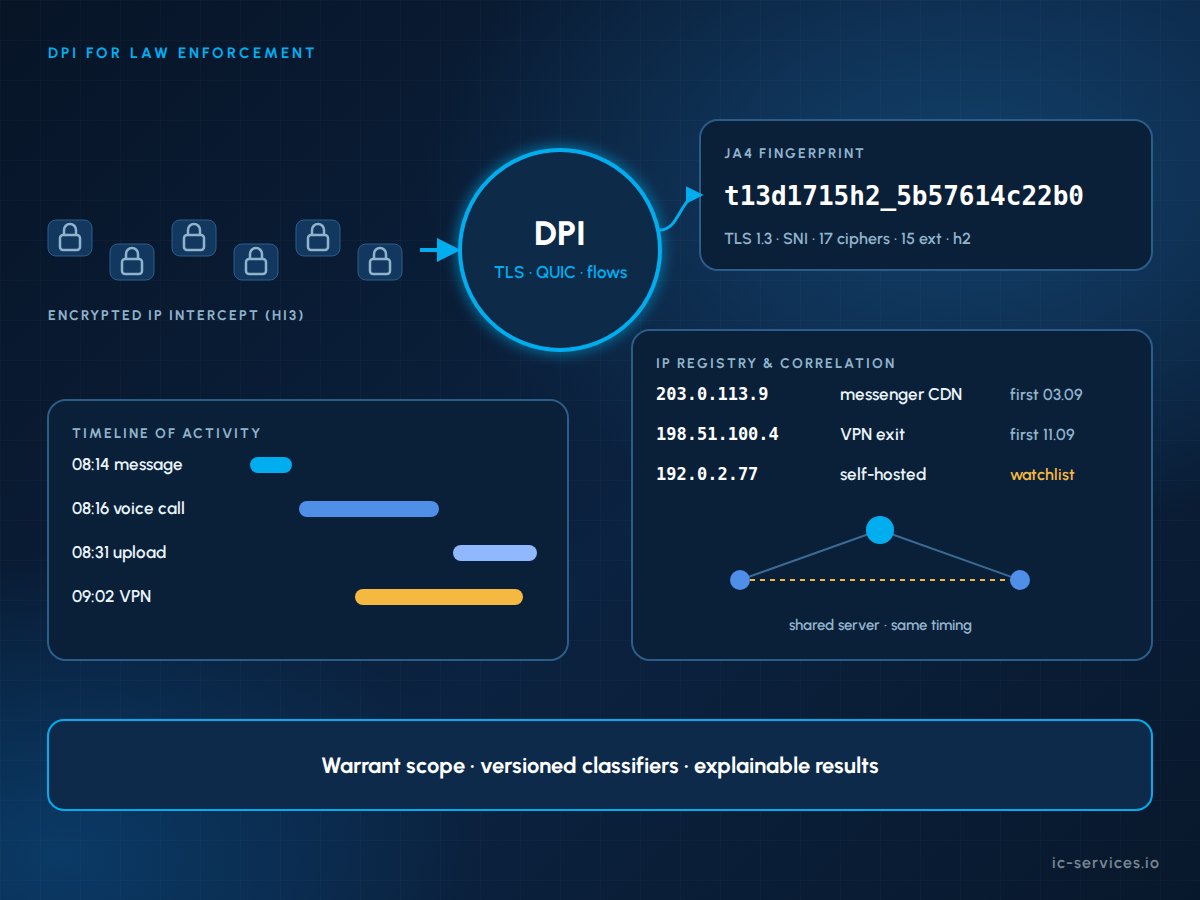The image size is (1200, 900).
Task: Select IP address 192.0.2.77
Action: (x=707, y=474)
